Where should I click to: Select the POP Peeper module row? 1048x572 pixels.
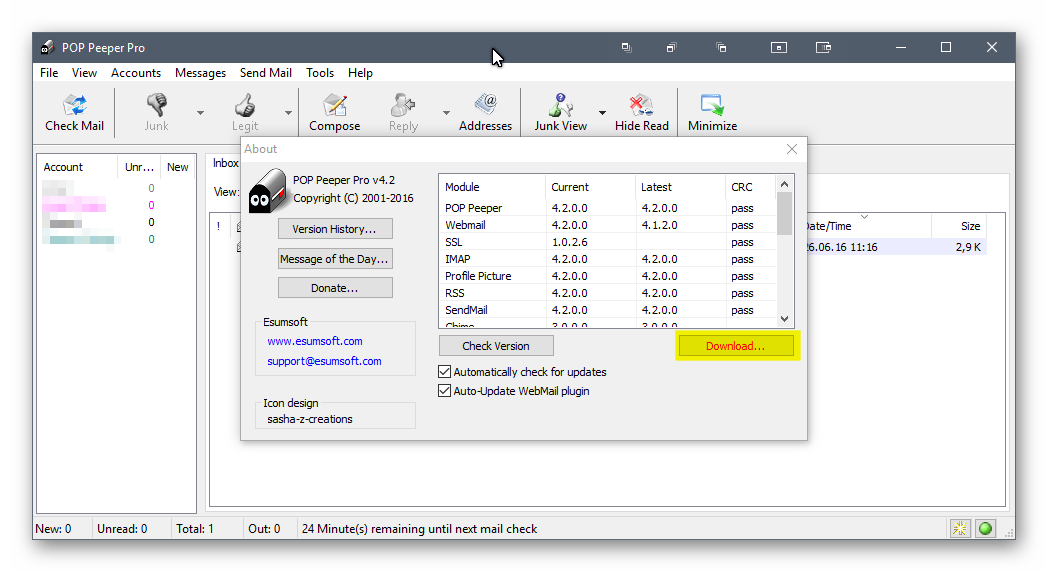pos(607,208)
